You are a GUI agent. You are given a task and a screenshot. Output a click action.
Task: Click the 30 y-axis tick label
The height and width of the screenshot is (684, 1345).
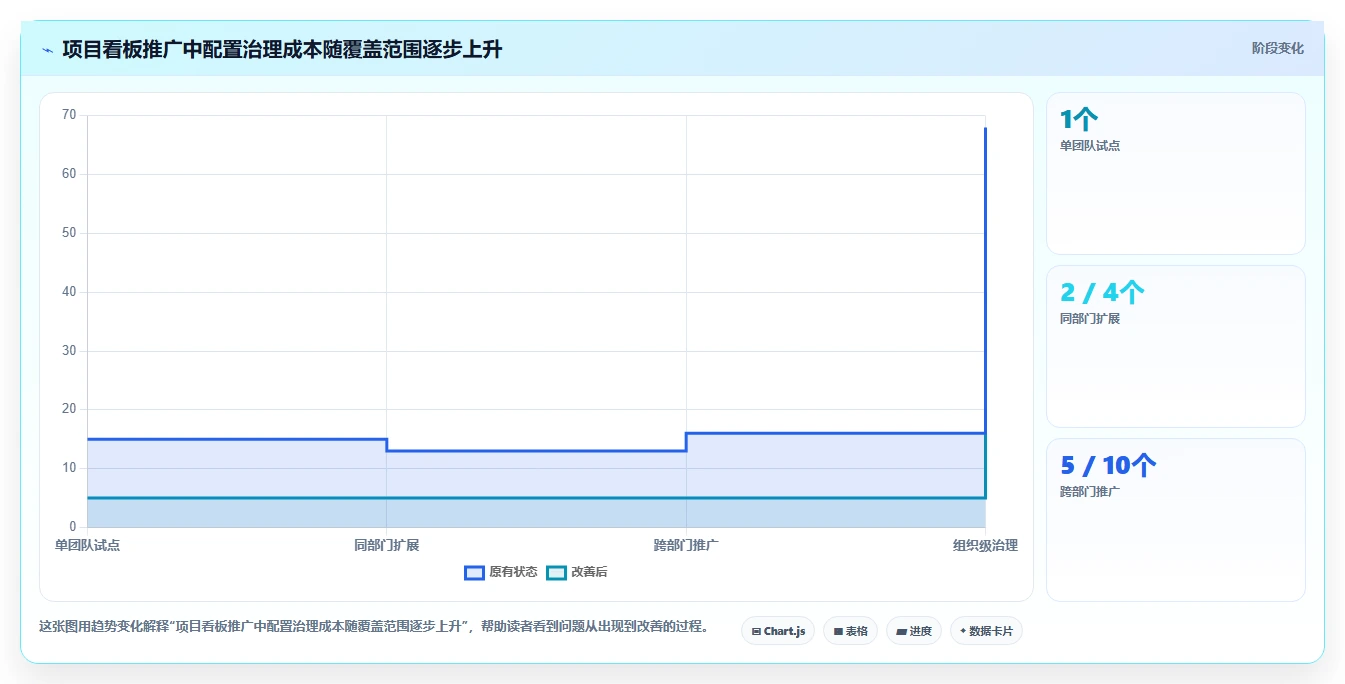pos(69,351)
